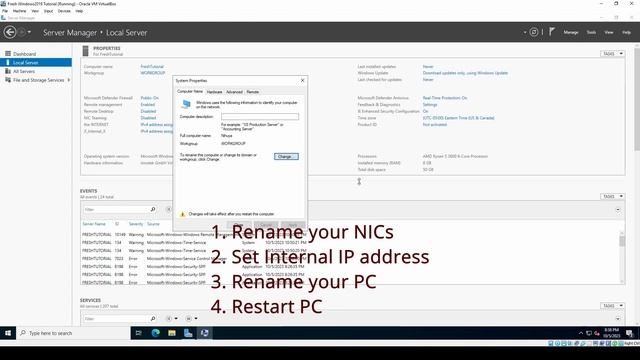Click Real-Time Protection: On link
640x360 pixels.
[x=445, y=98]
